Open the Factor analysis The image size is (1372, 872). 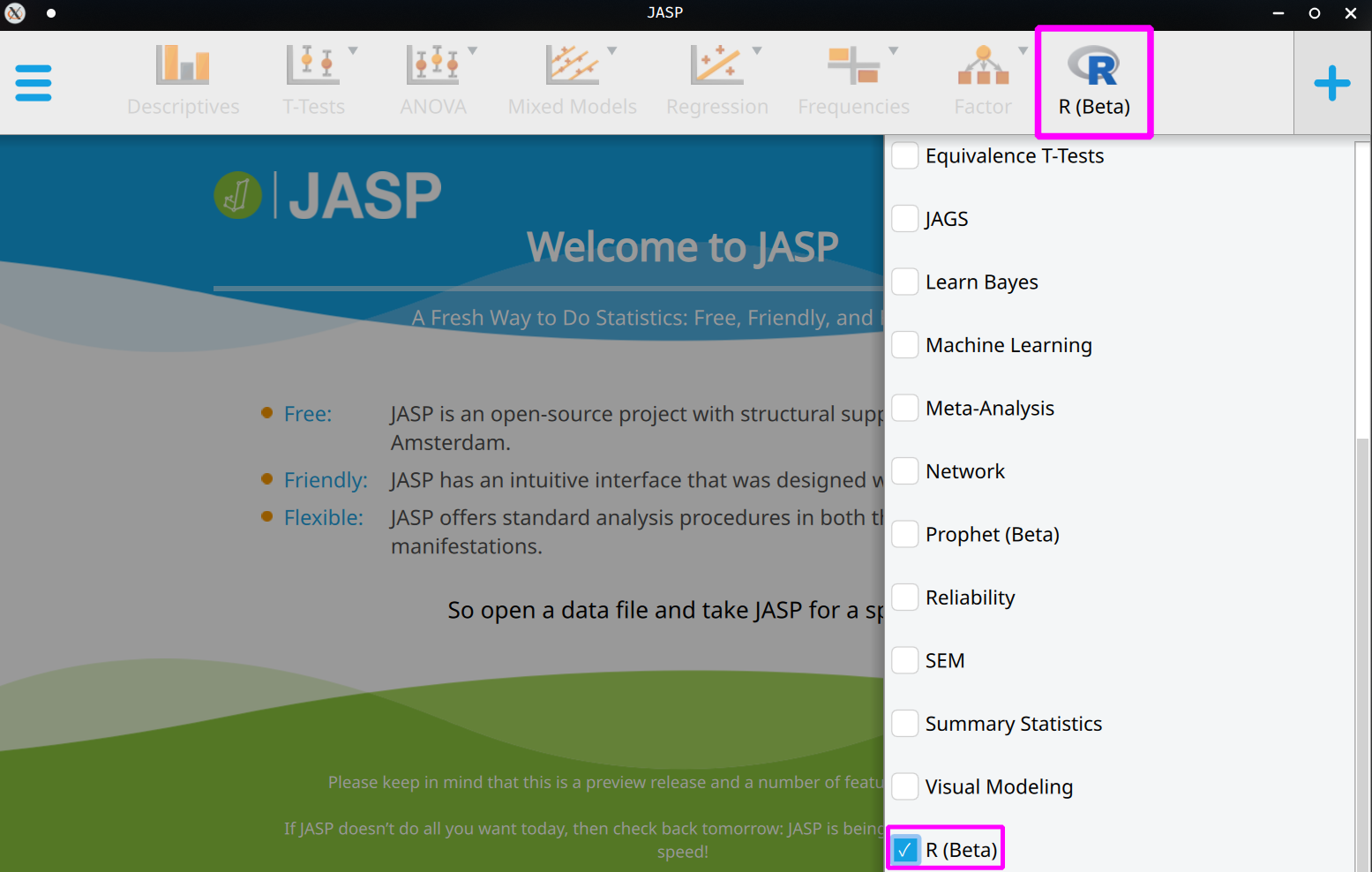point(982,79)
